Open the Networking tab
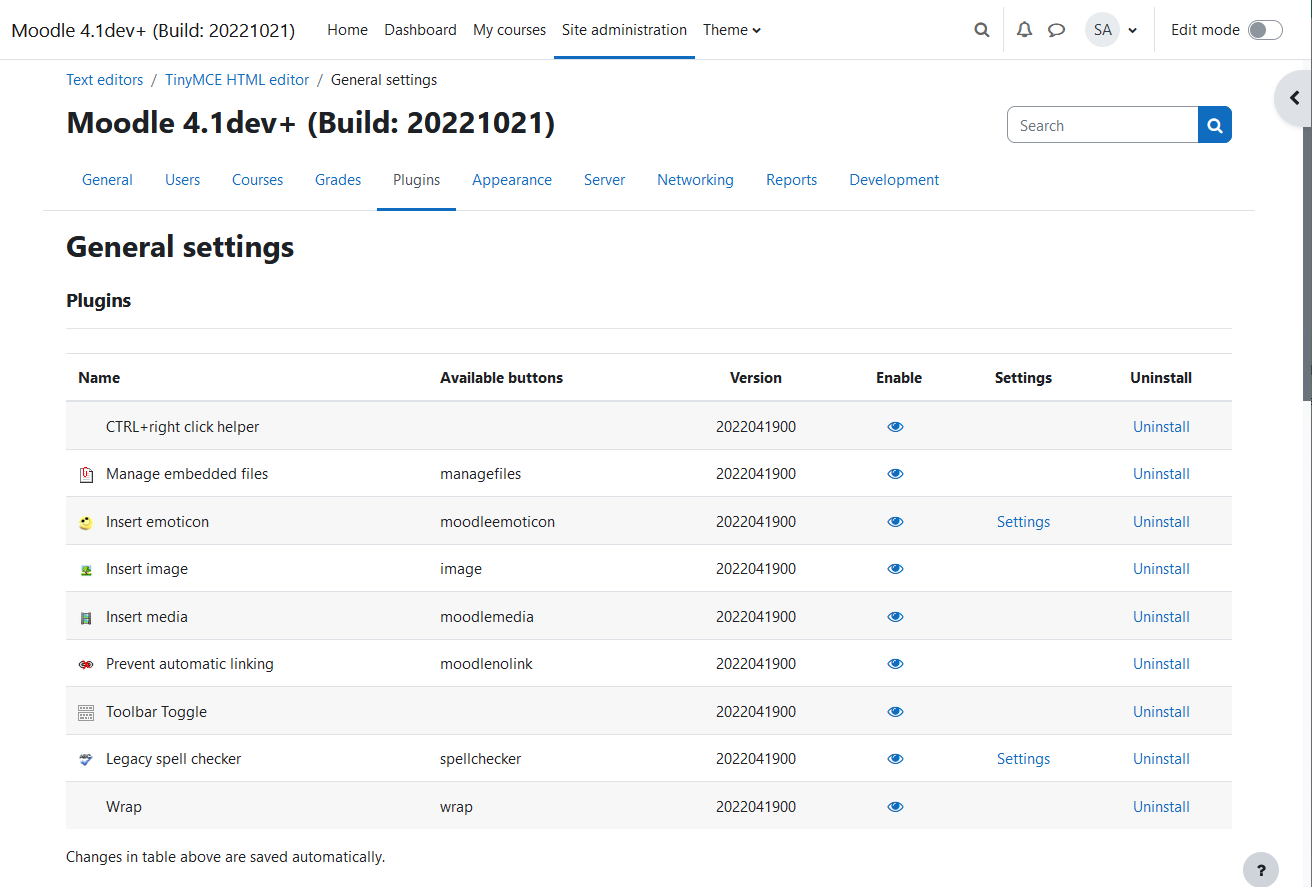Viewport: 1312px width, 887px height. [695, 180]
